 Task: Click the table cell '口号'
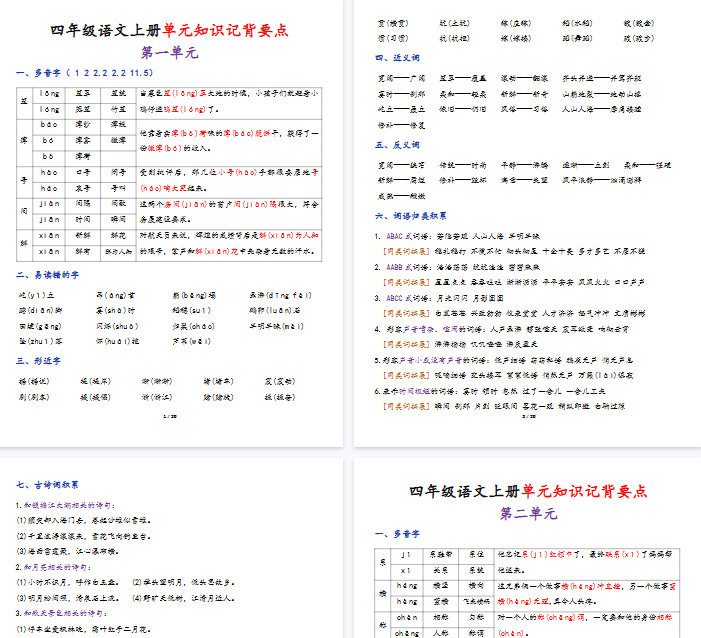pyautogui.click(x=83, y=172)
